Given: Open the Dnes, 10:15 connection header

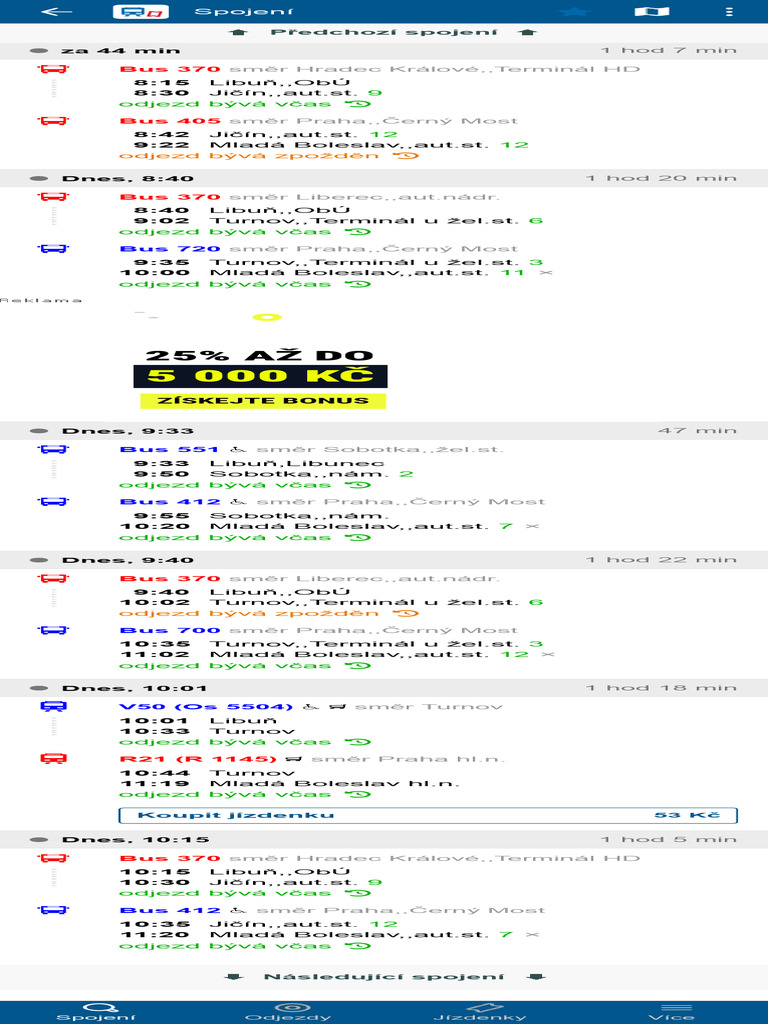Looking at the screenshot, I should tap(384, 840).
